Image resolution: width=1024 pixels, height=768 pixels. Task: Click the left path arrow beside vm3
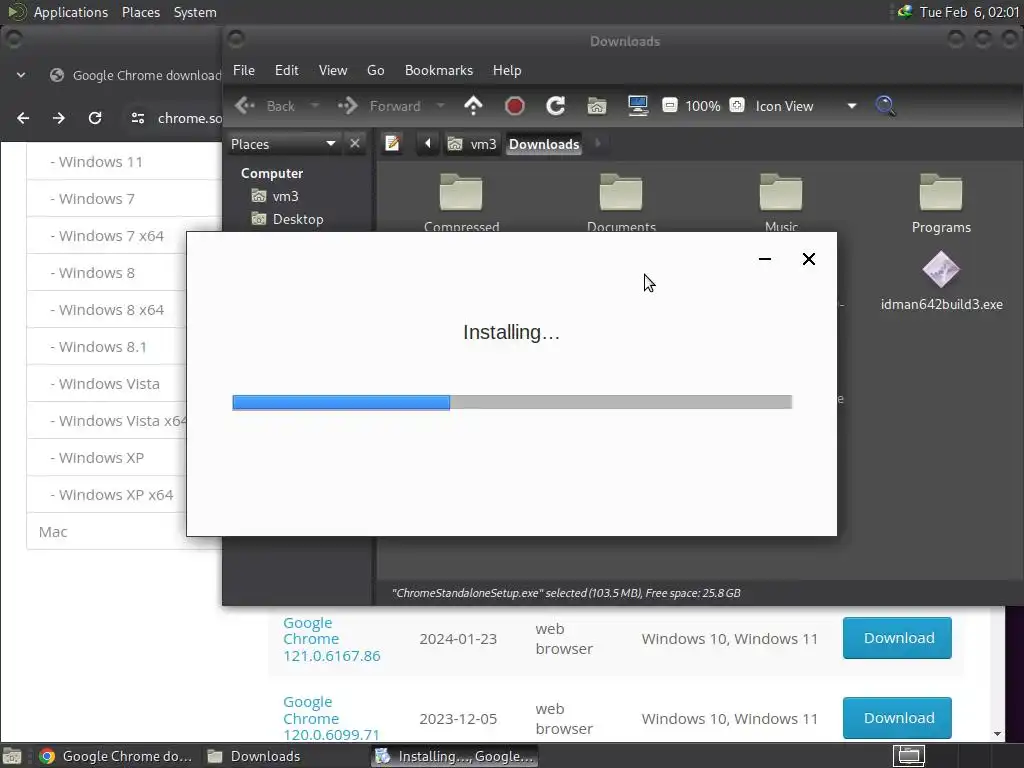428,144
